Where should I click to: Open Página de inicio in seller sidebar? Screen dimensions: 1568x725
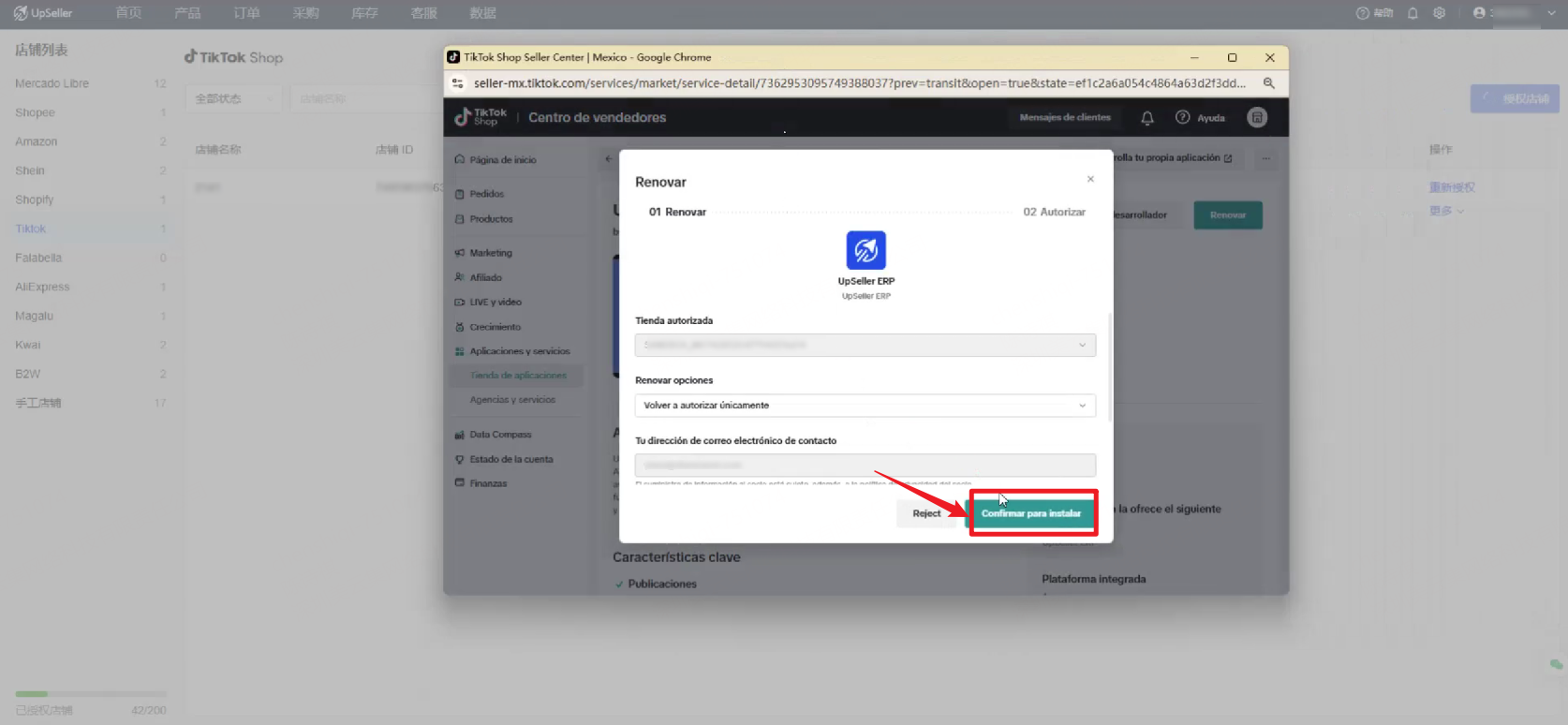[x=503, y=160]
